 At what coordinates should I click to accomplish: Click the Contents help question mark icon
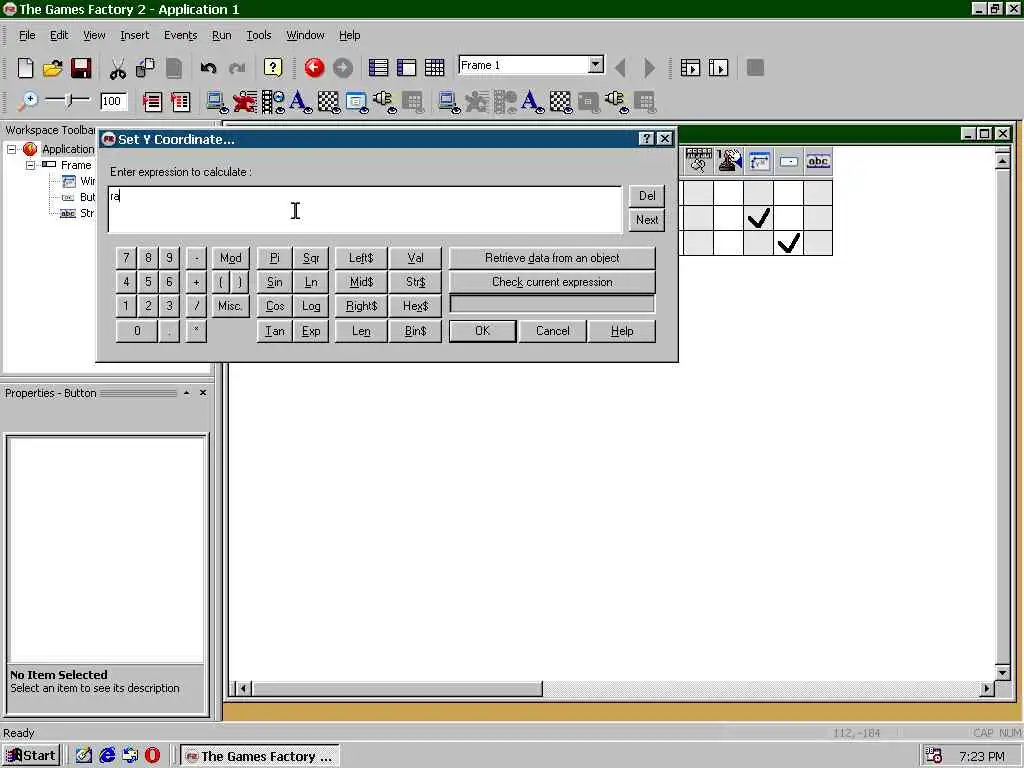272,68
